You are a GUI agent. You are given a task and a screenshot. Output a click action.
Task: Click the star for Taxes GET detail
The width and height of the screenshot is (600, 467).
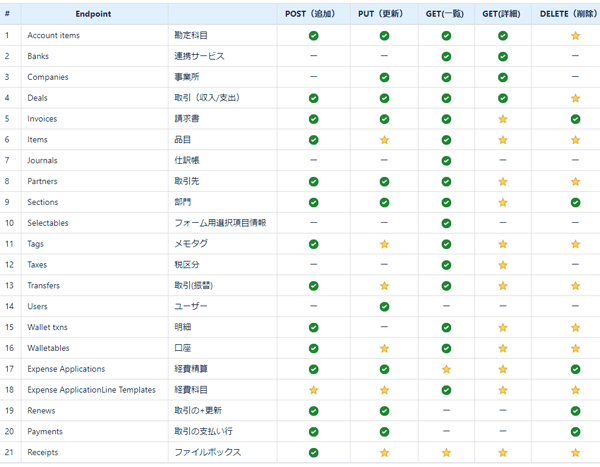pyautogui.click(x=503, y=265)
